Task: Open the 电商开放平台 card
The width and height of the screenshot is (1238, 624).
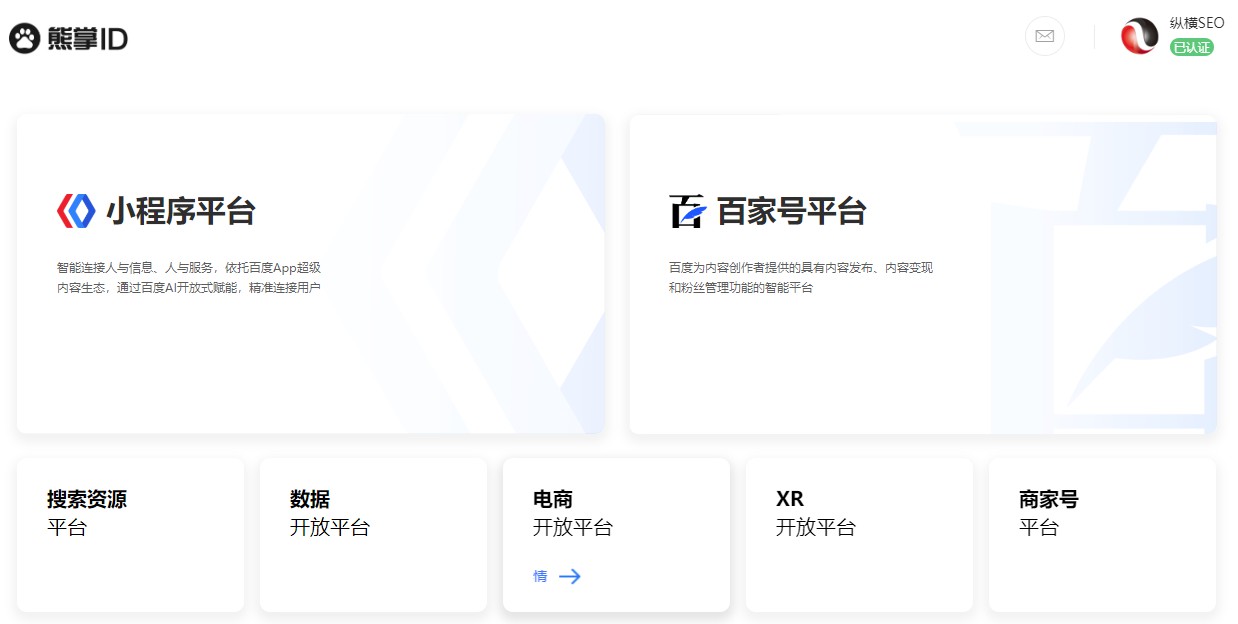Action: (616, 535)
